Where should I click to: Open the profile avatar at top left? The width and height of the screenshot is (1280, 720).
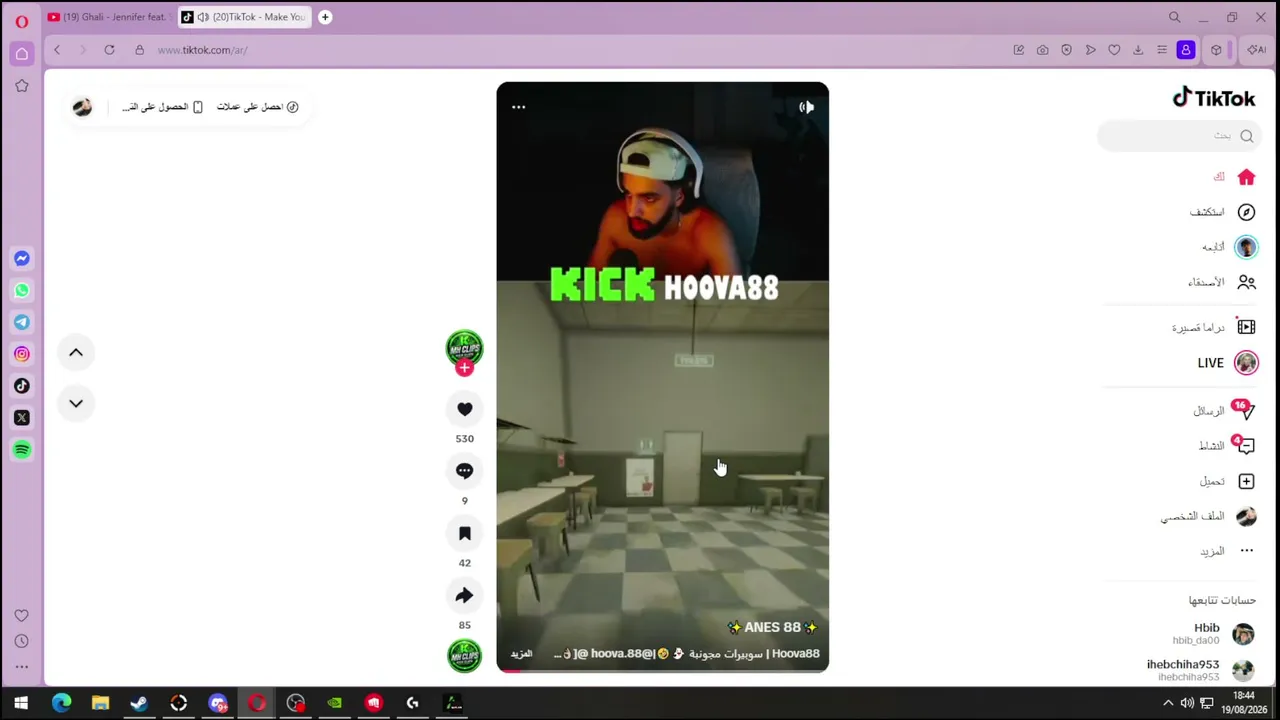click(82, 107)
